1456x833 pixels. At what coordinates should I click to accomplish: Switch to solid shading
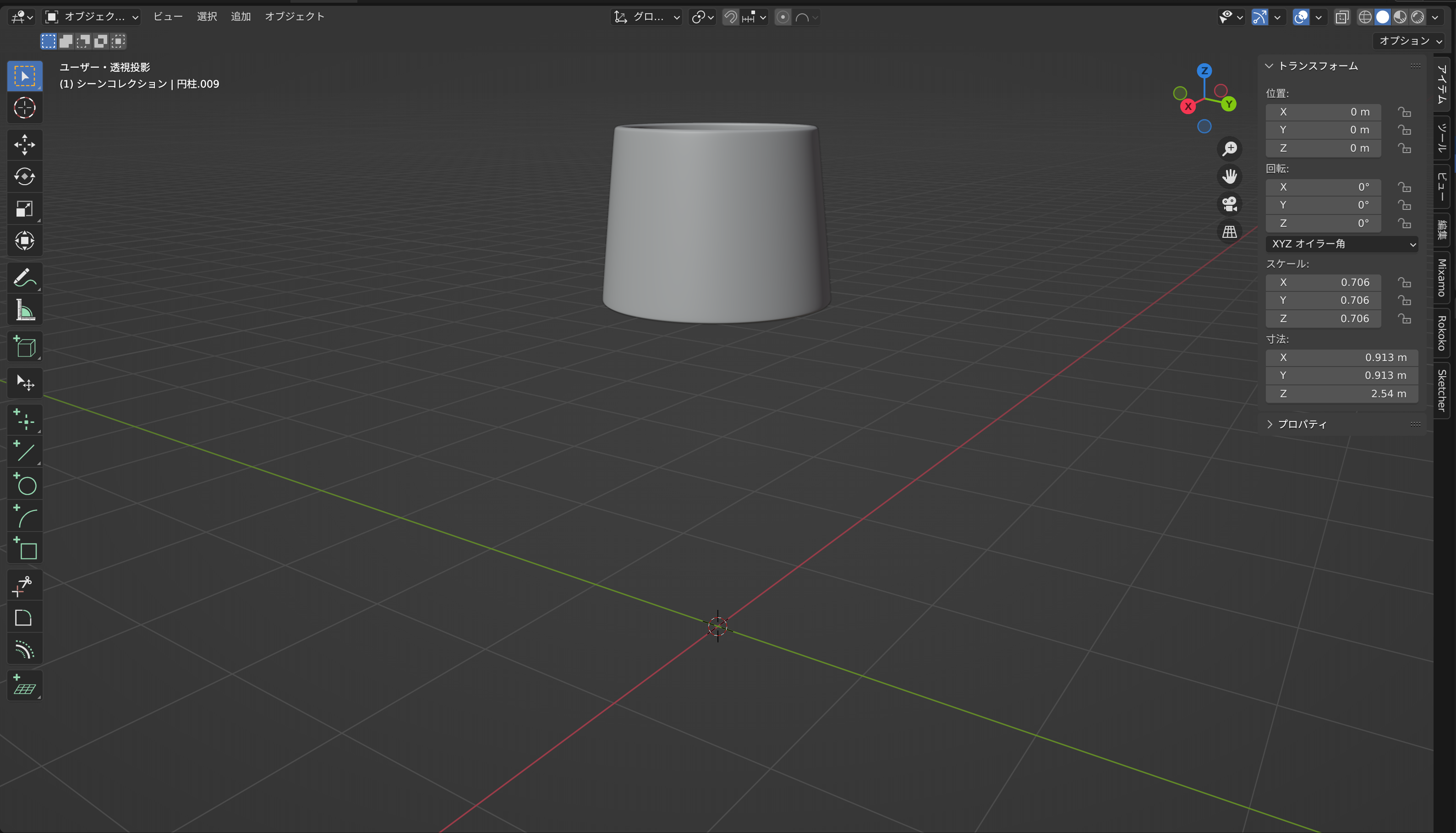pos(1382,17)
